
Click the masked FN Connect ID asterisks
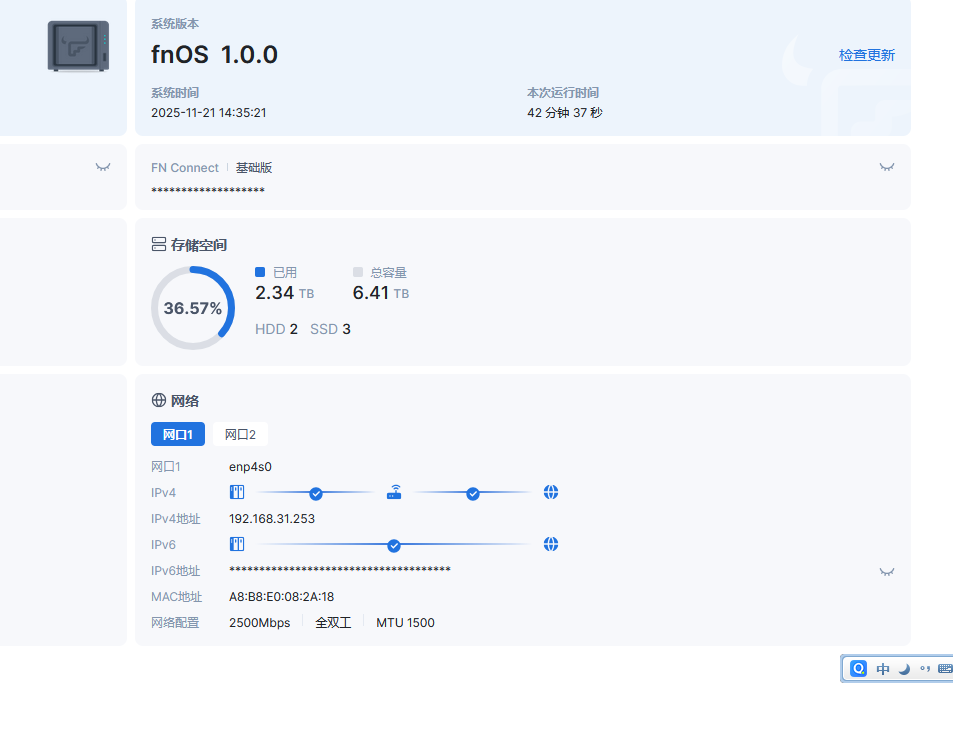click(208, 191)
